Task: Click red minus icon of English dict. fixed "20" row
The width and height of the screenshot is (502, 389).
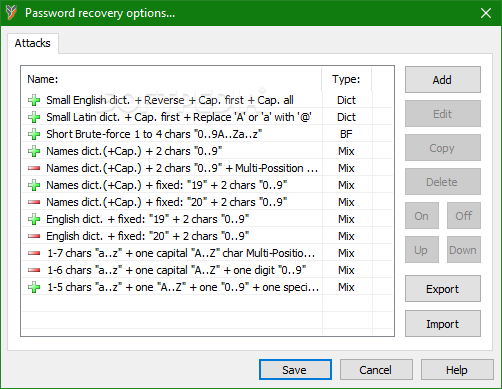Action: [x=34, y=236]
